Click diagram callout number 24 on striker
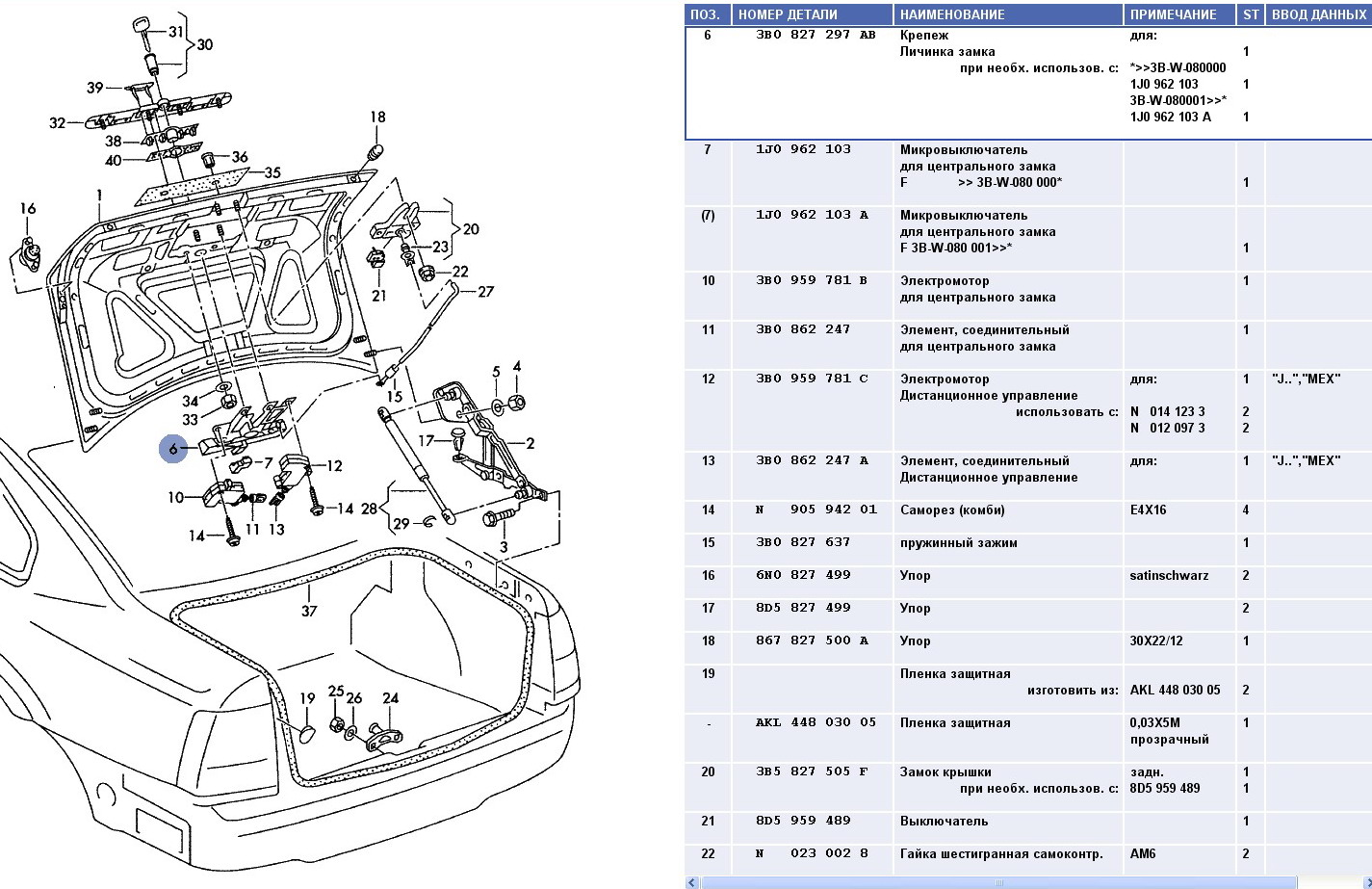The height and width of the screenshot is (889, 1372). (x=390, y=699)
